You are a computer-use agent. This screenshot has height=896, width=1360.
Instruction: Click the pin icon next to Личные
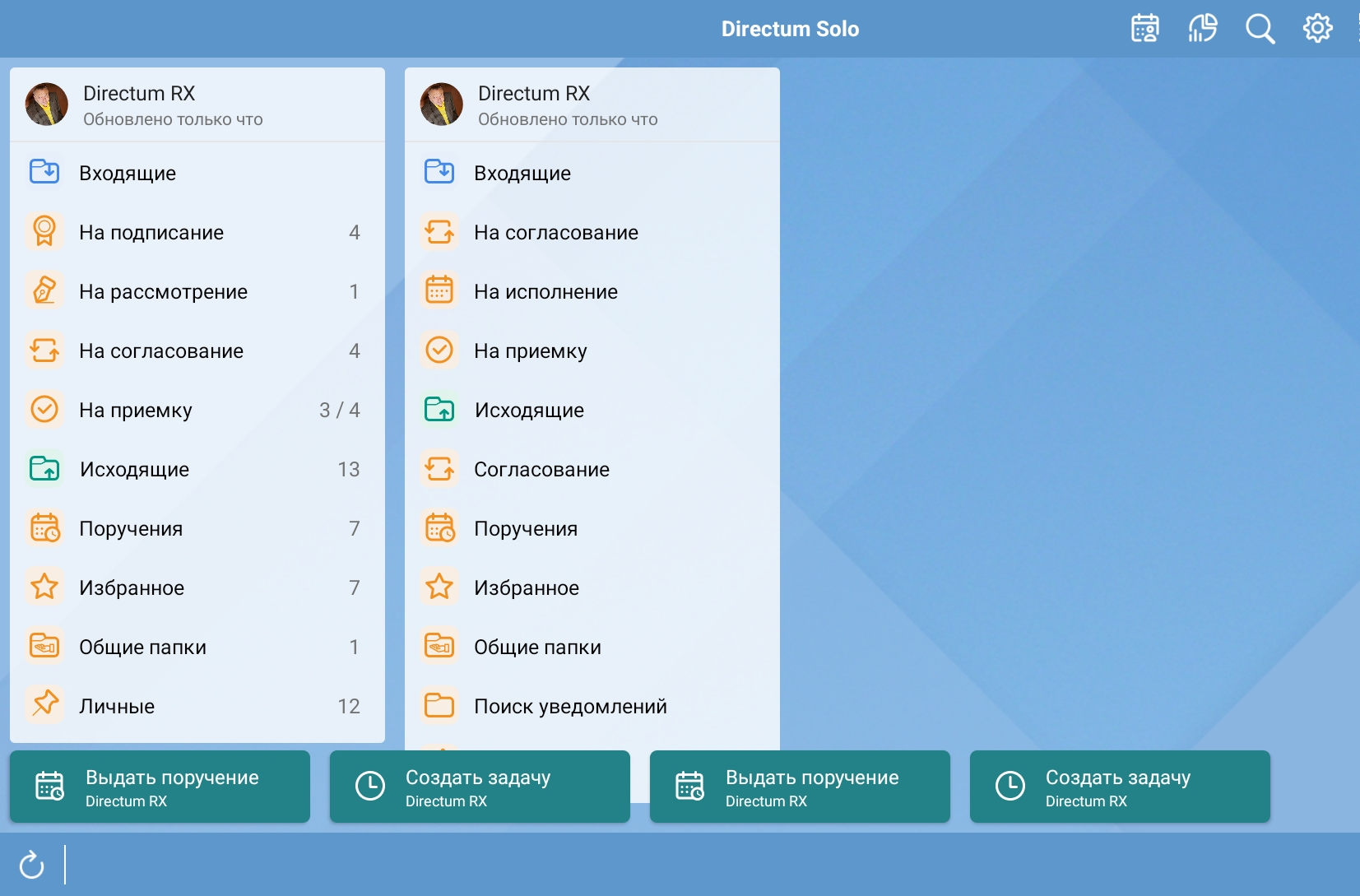click(x=44, y=705)
